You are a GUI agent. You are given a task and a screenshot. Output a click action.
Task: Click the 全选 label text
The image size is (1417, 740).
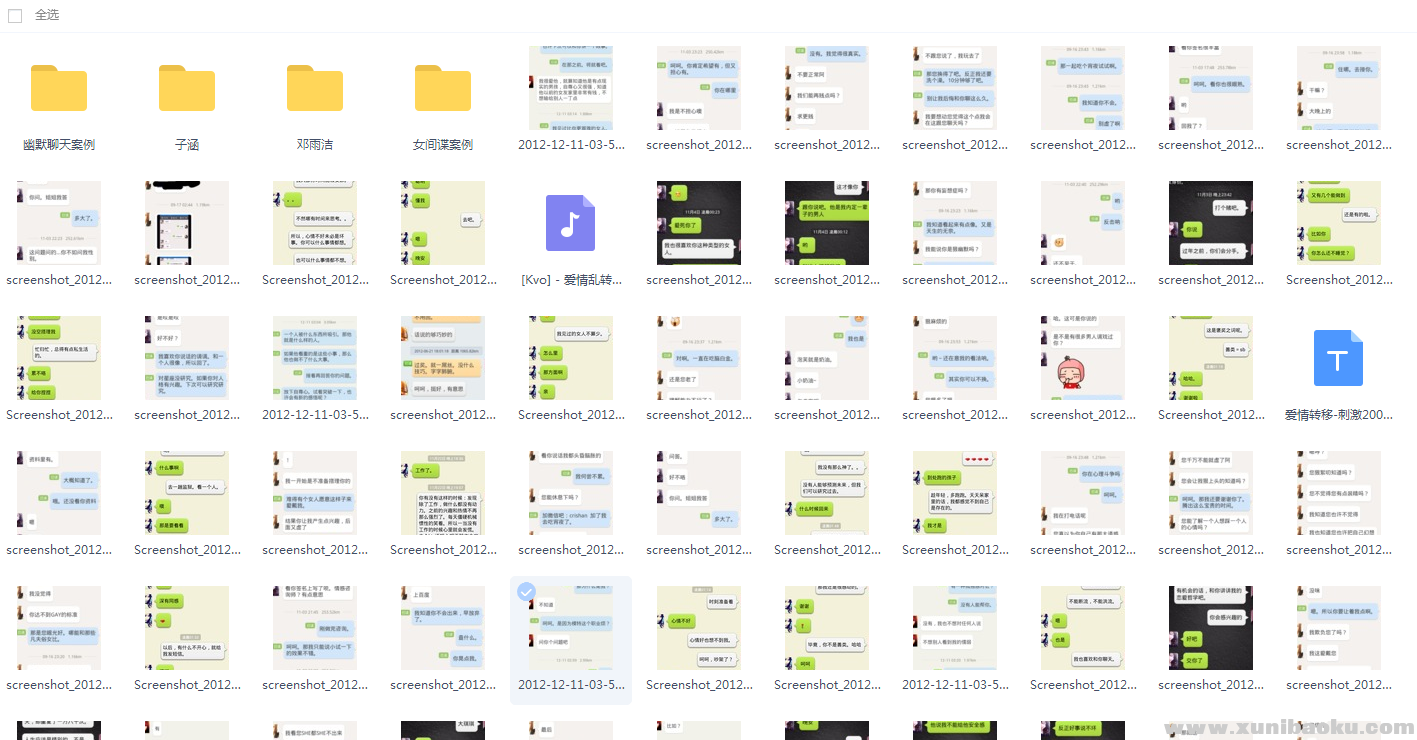pyautogui.click(x=47, y=16)
